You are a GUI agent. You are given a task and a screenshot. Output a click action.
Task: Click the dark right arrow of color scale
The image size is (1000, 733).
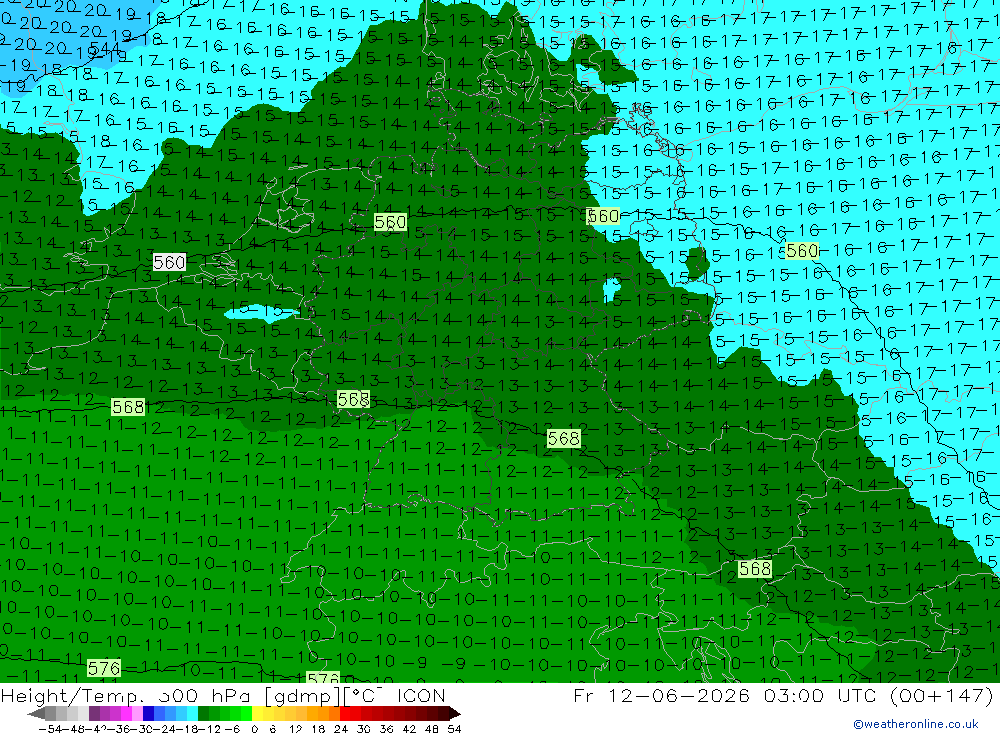pos(454,713)
